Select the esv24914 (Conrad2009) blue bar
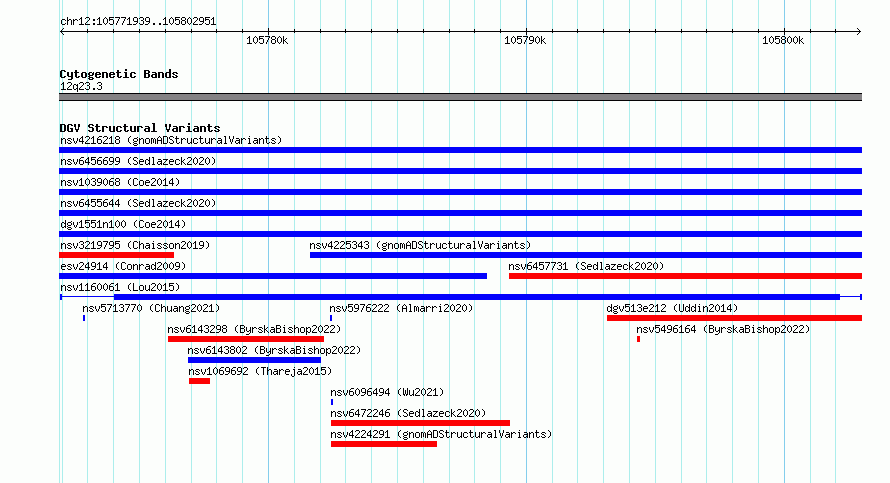890x483 pixels. [x=273, y=276]
